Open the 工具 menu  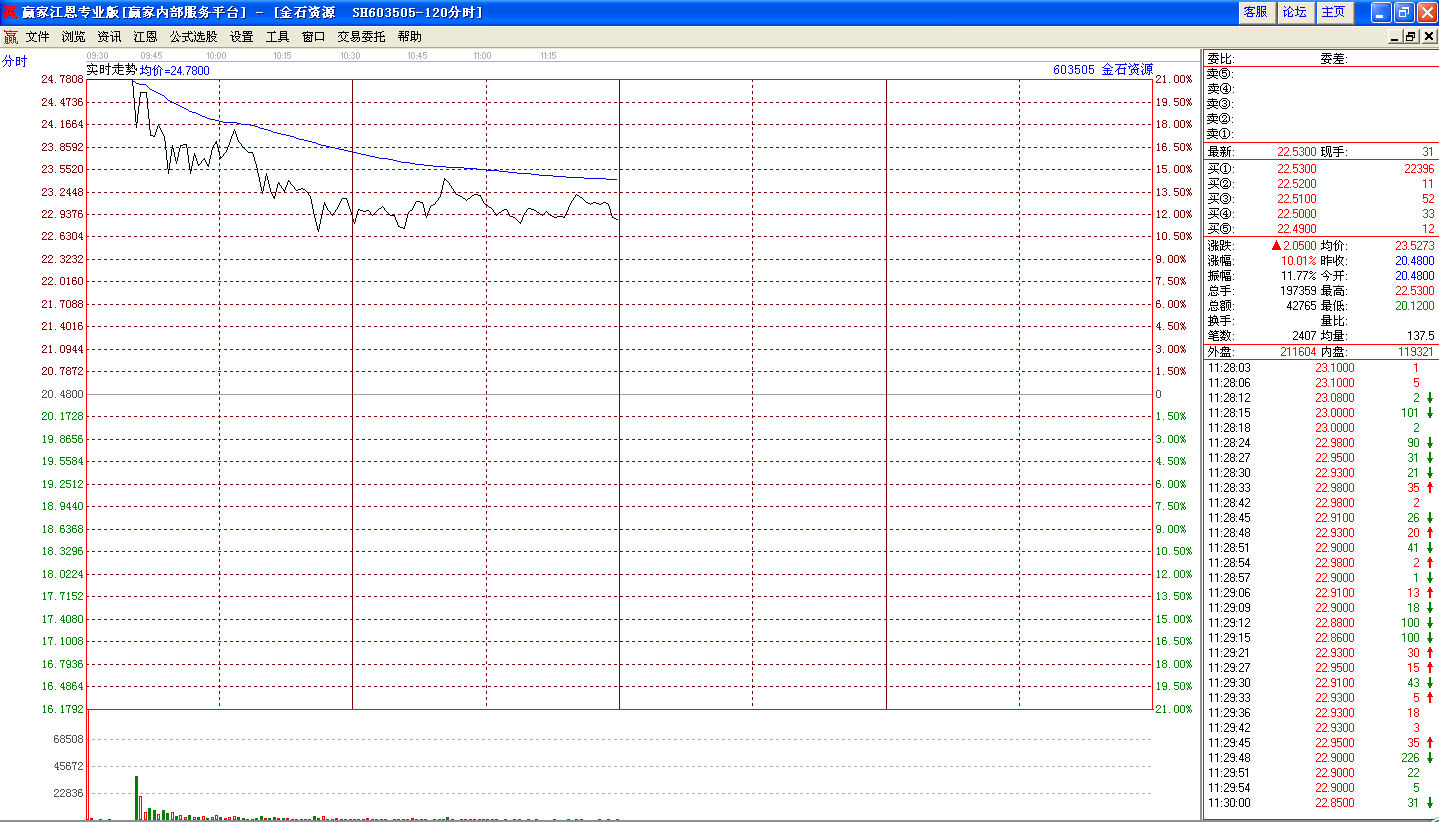(x=277, y=37)
